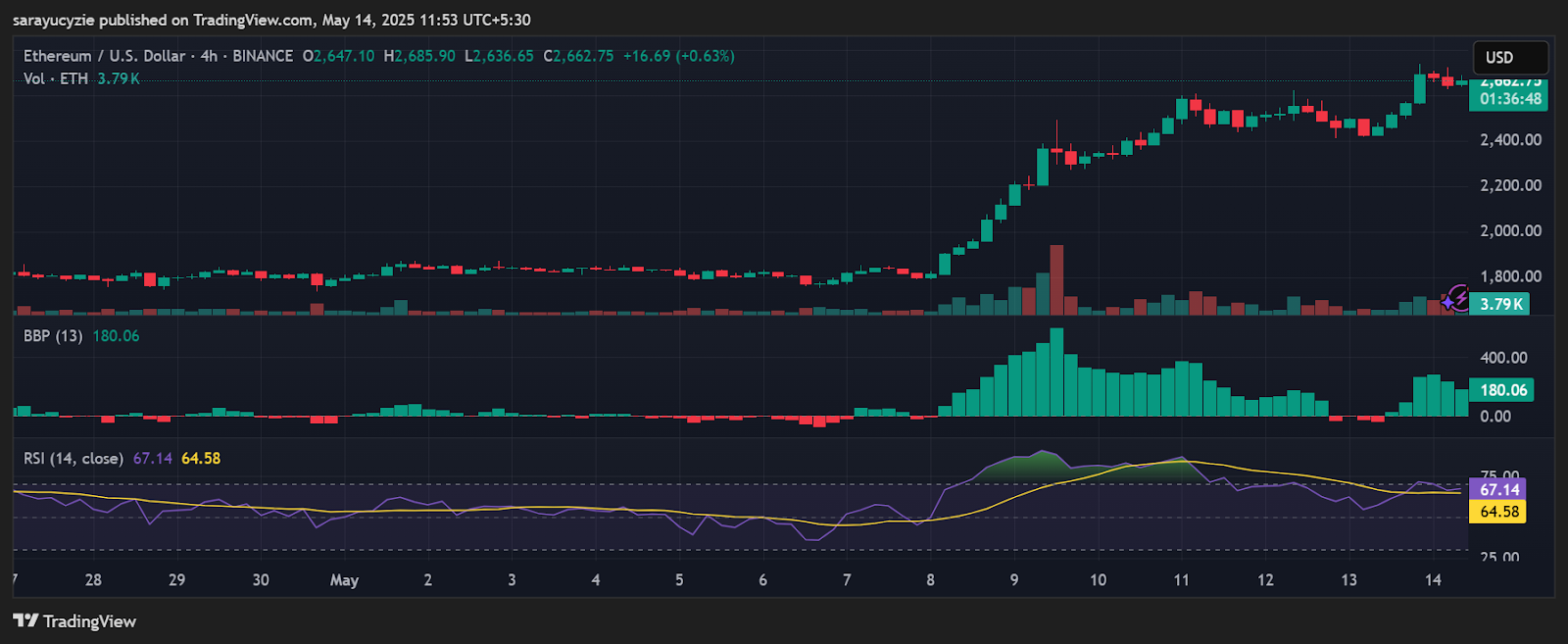Click the TradingView wordmark text
This screenshot has width=1568, height=644.
[89, 621]
